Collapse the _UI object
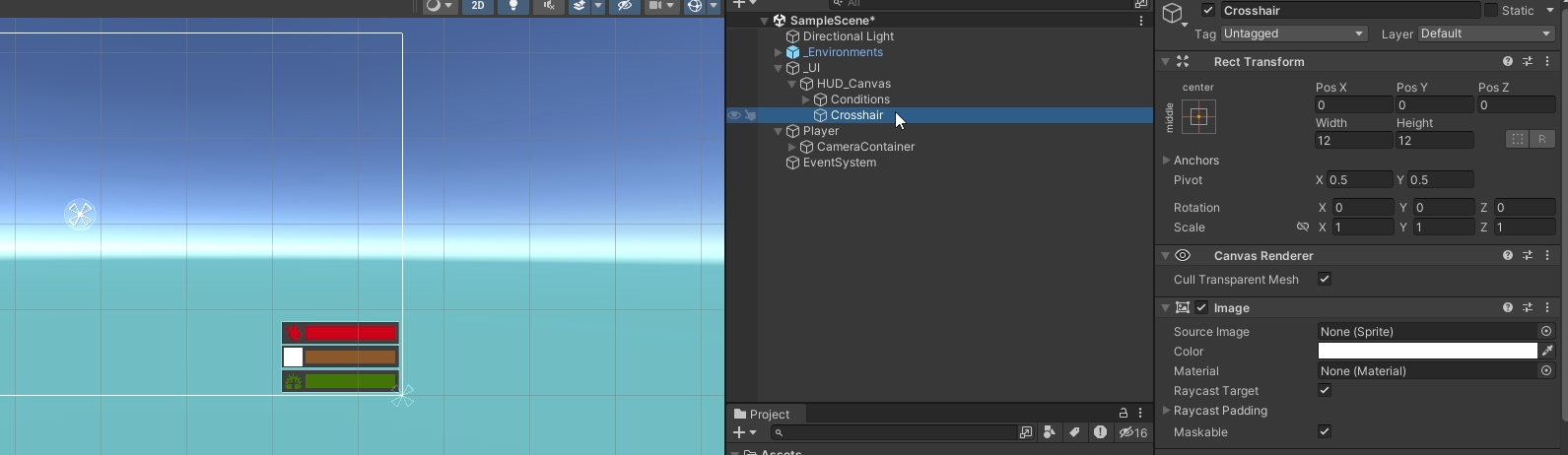This screenshot has height=455, width=1568. [x=778, y=68]
